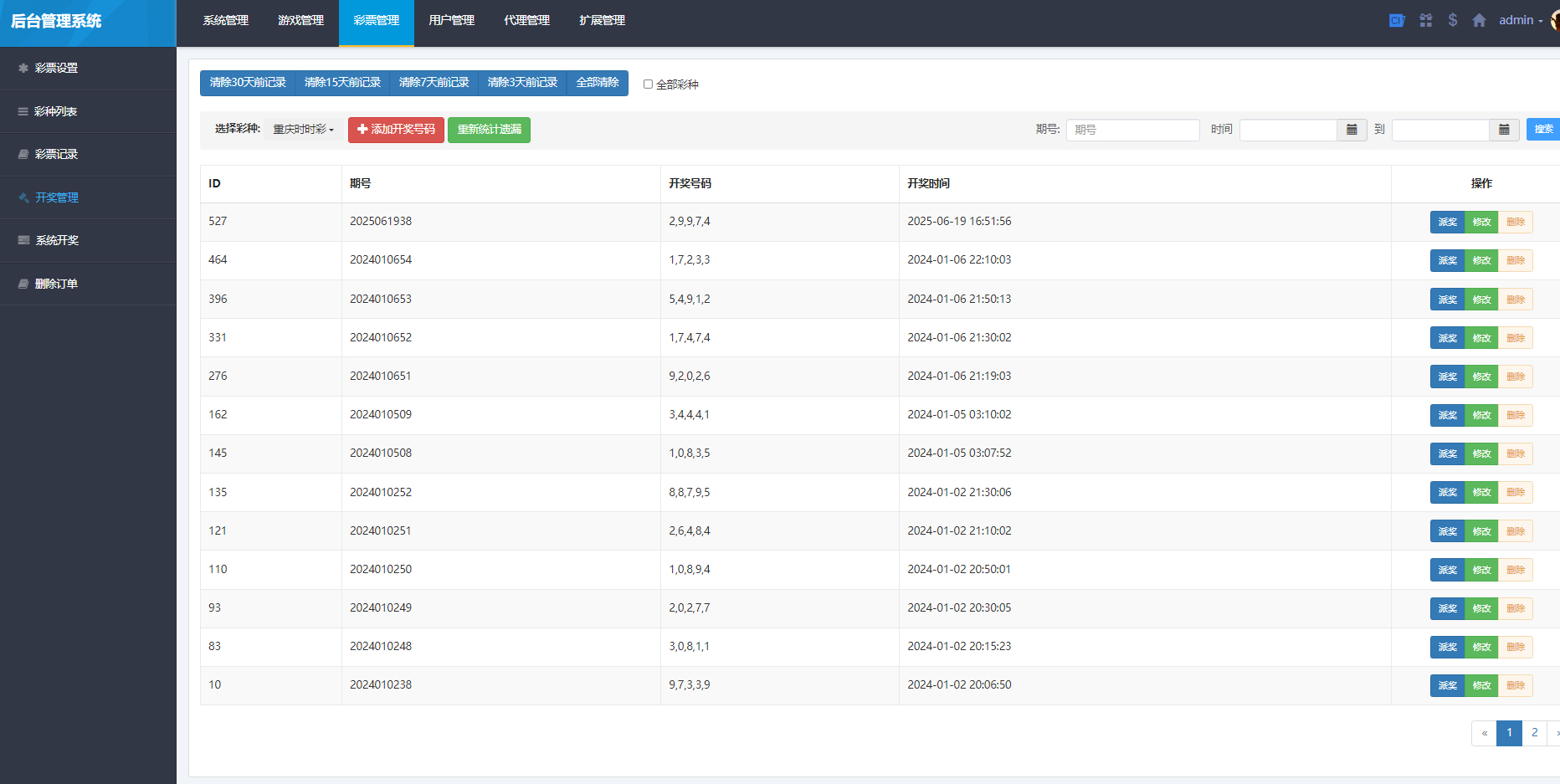1560x784 pixels.
Task: Click the green 重新统计遗漏 button
Action: [x=489, y=130]
